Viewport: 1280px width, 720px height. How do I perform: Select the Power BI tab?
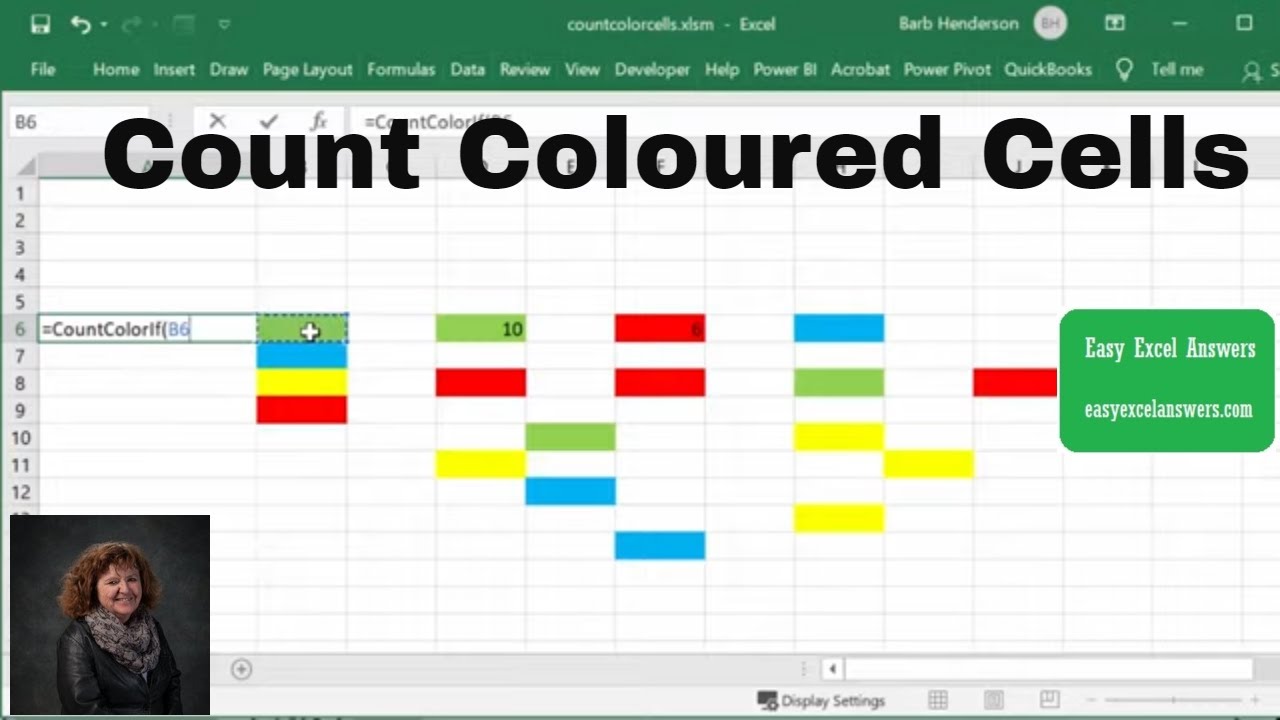coord(785,69)
